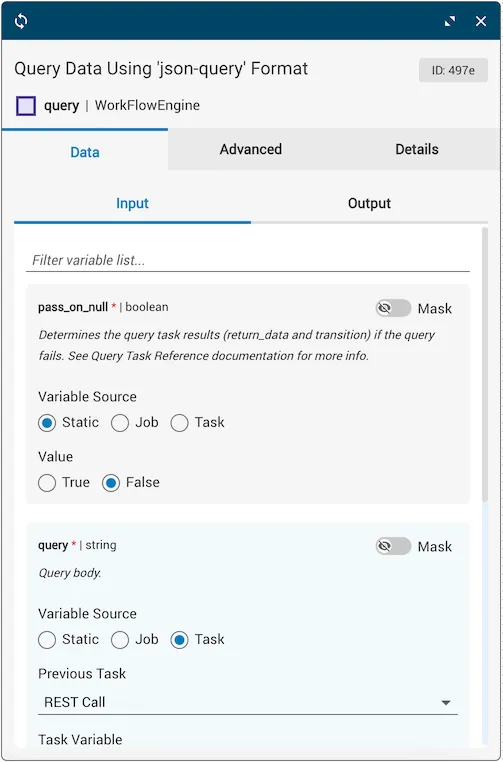The height and width of the screenshot is (762, 503).
Task: Set pass_on_null value to True
Action: [x=47, y=483]
